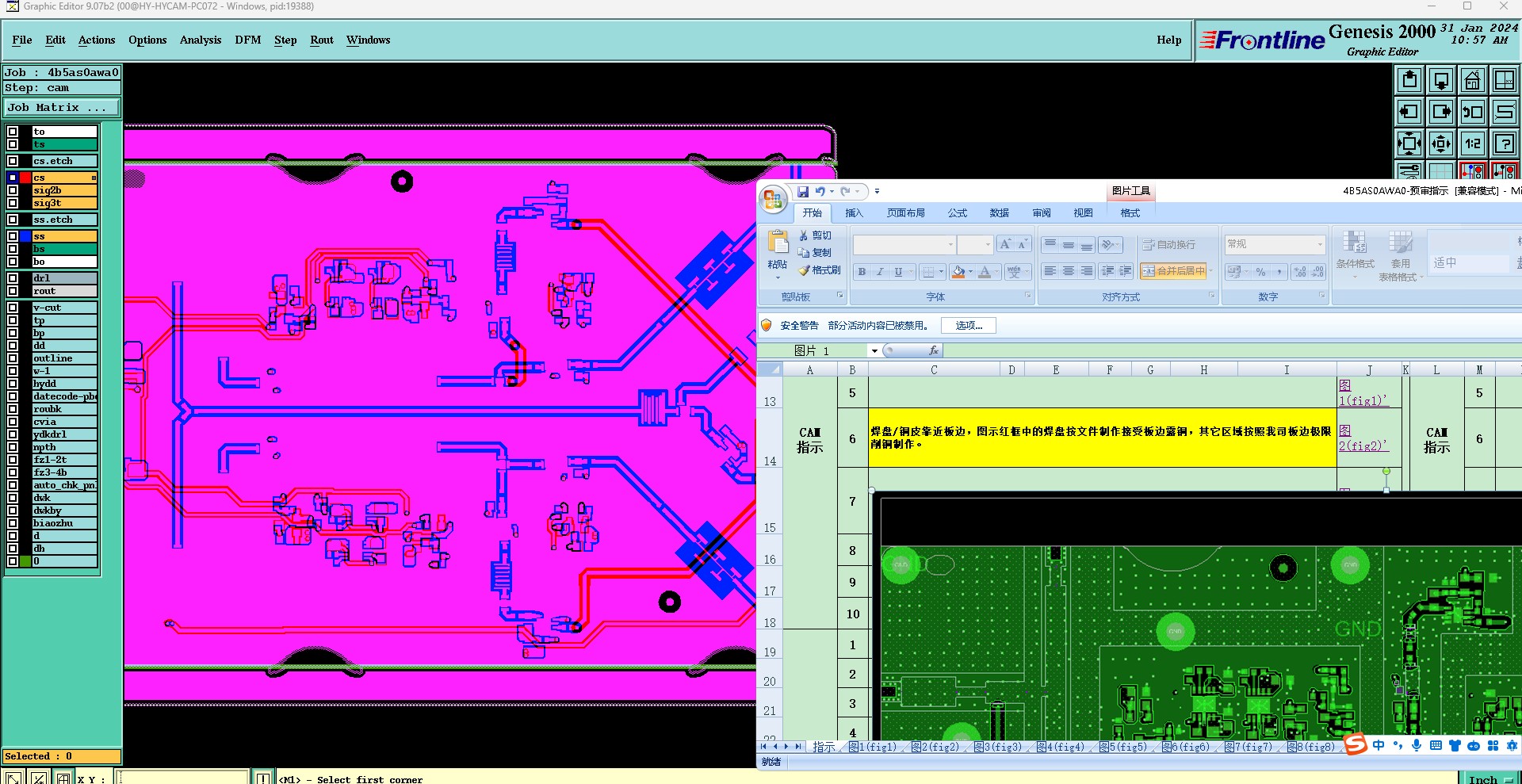Click the Underline U icon in Excel ribbon
Image resolution: width=1522 pixels, height=784 pixels.
click(x=898, y=272)
